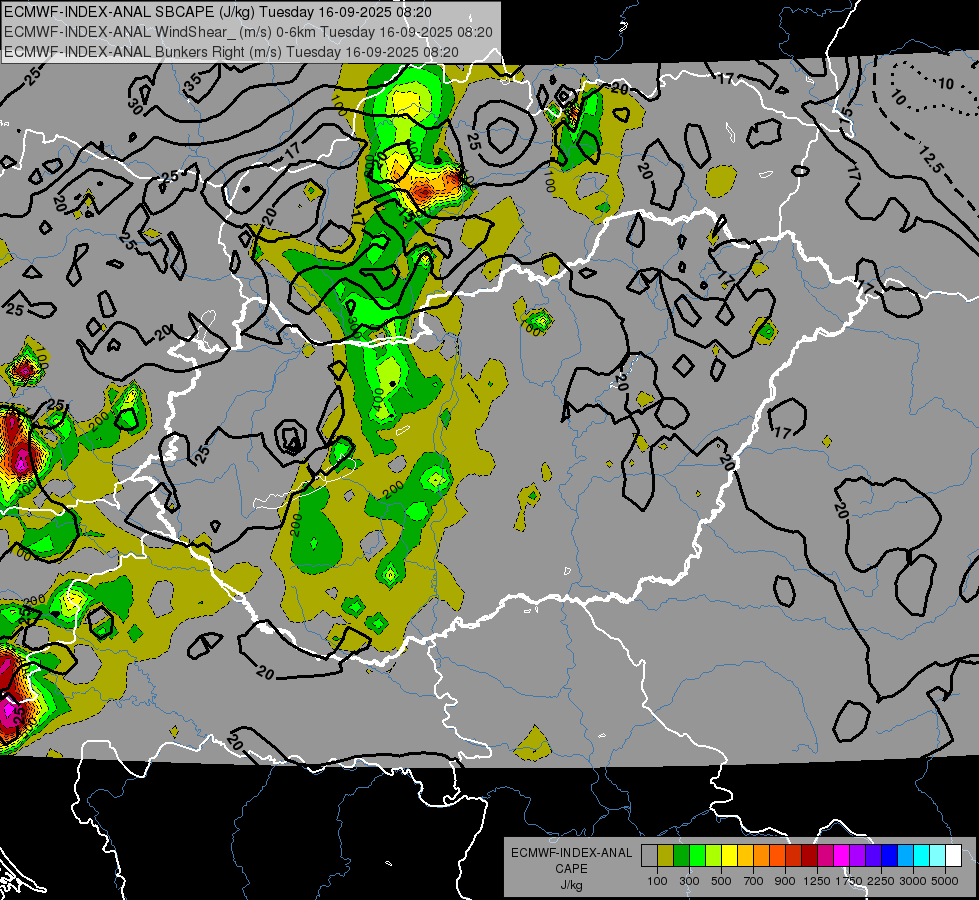Viewport: 979px width, 900px height.
Task: Click the dark red swatch in legend
Action: click(x=809, y=856)
